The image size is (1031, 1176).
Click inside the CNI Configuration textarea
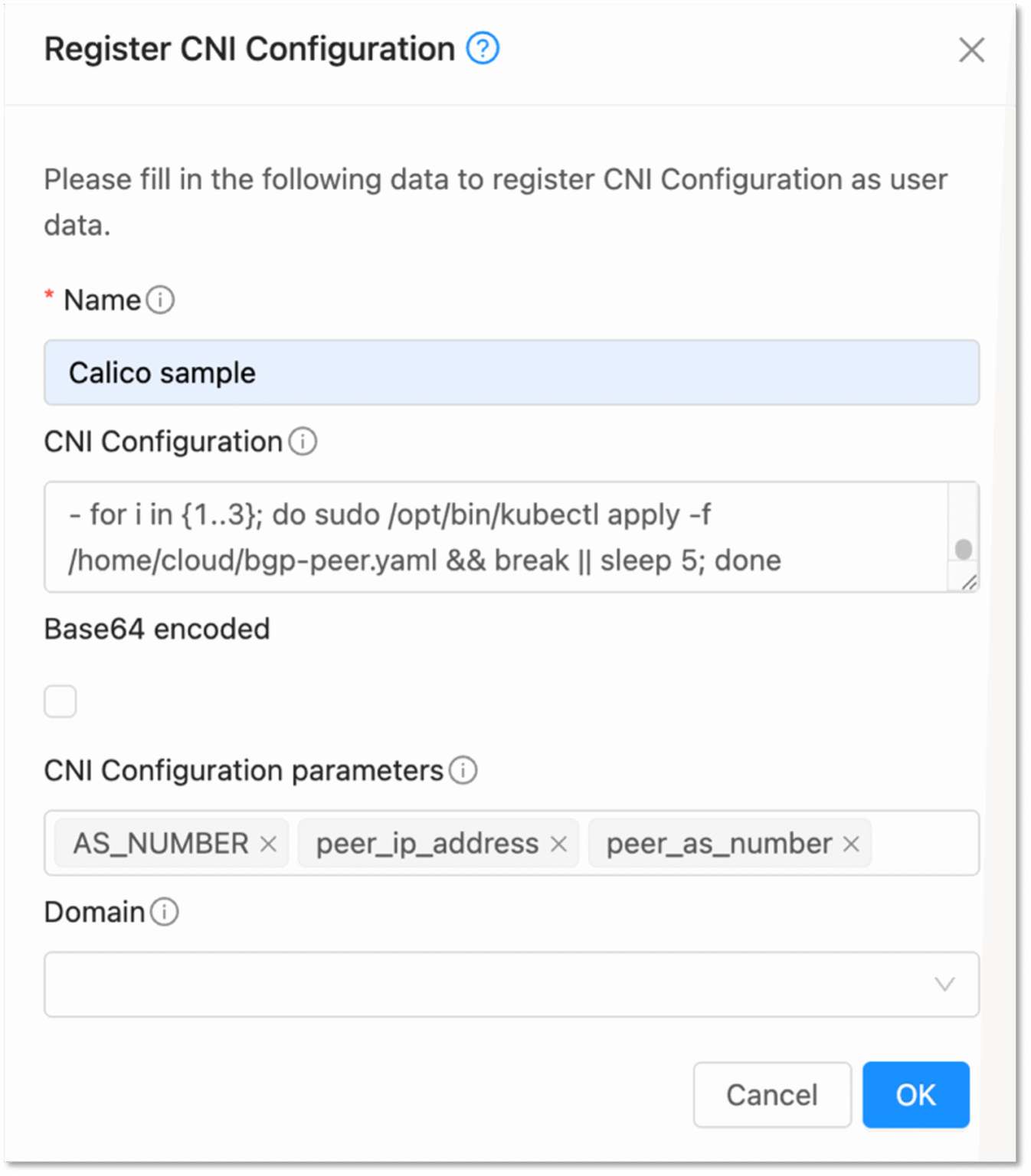496,537
